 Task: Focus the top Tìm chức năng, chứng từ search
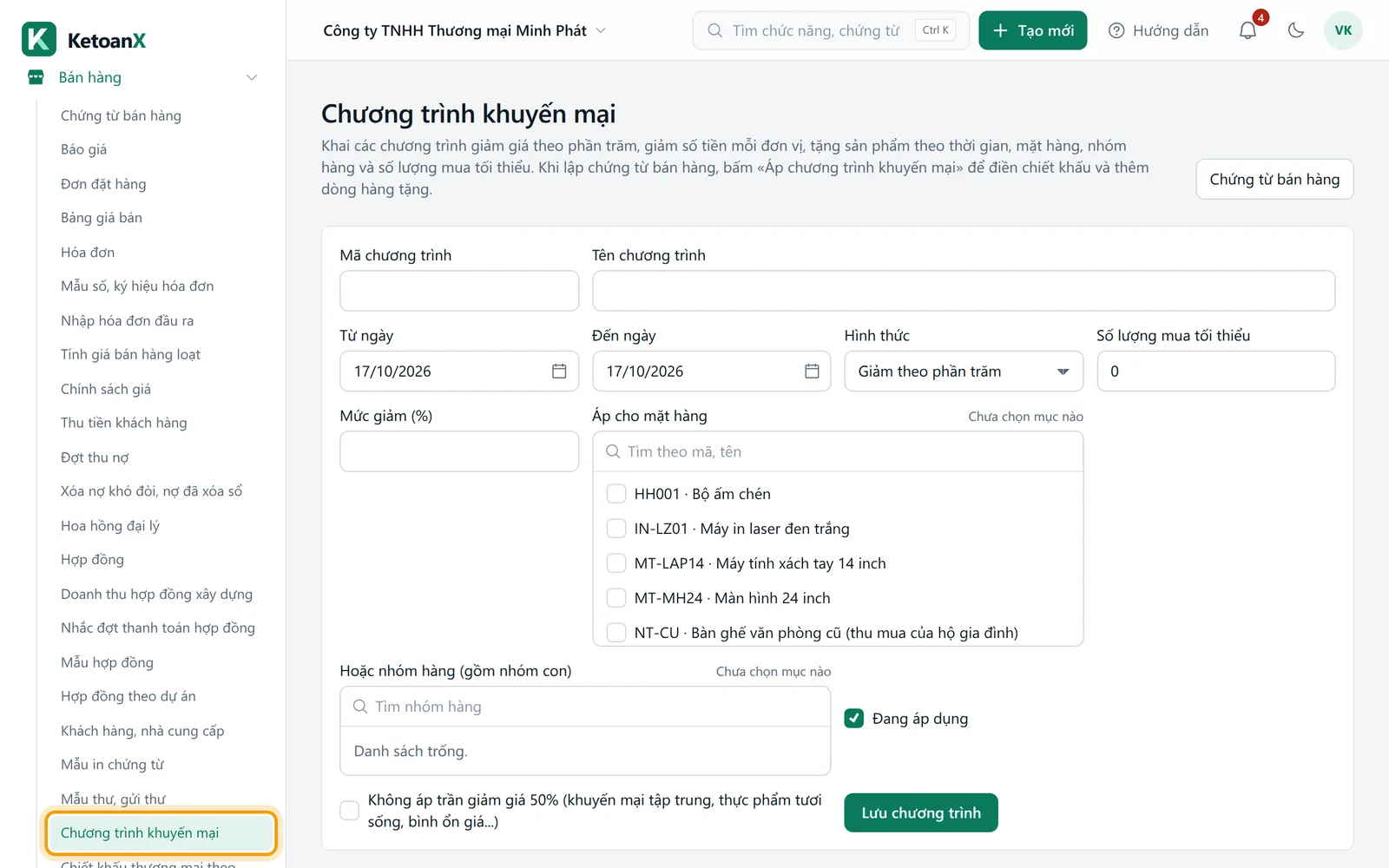pyautogui.click(x=831, y=30)
